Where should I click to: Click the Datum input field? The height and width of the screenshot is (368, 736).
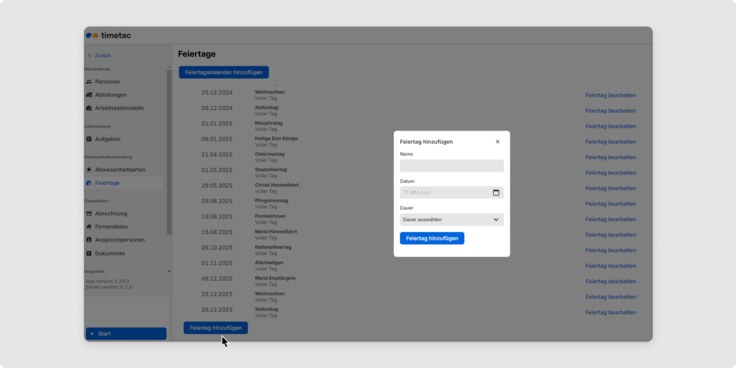coord(452,192)
